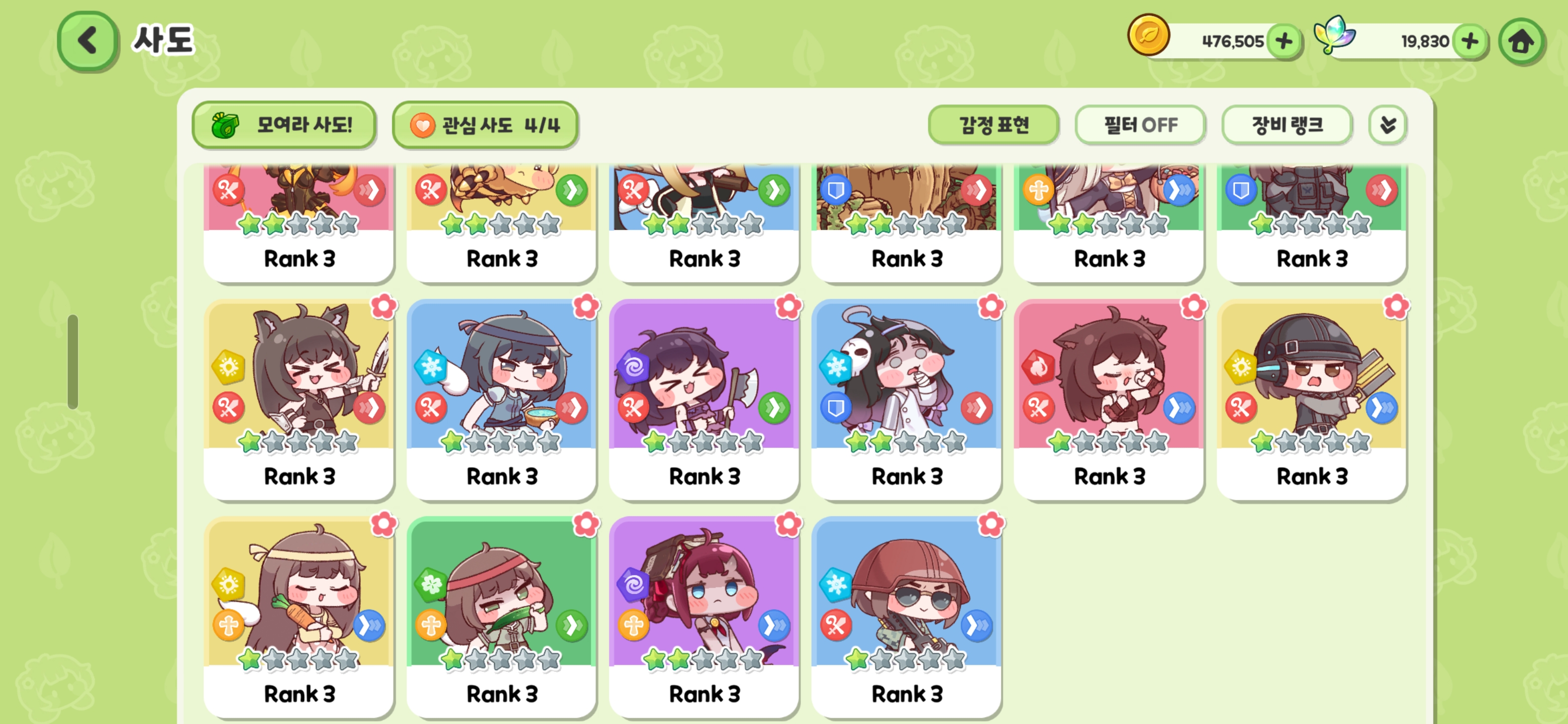
Task: Click the green whistle icon on 모여라 사도
Action: [x=225, y=125]
